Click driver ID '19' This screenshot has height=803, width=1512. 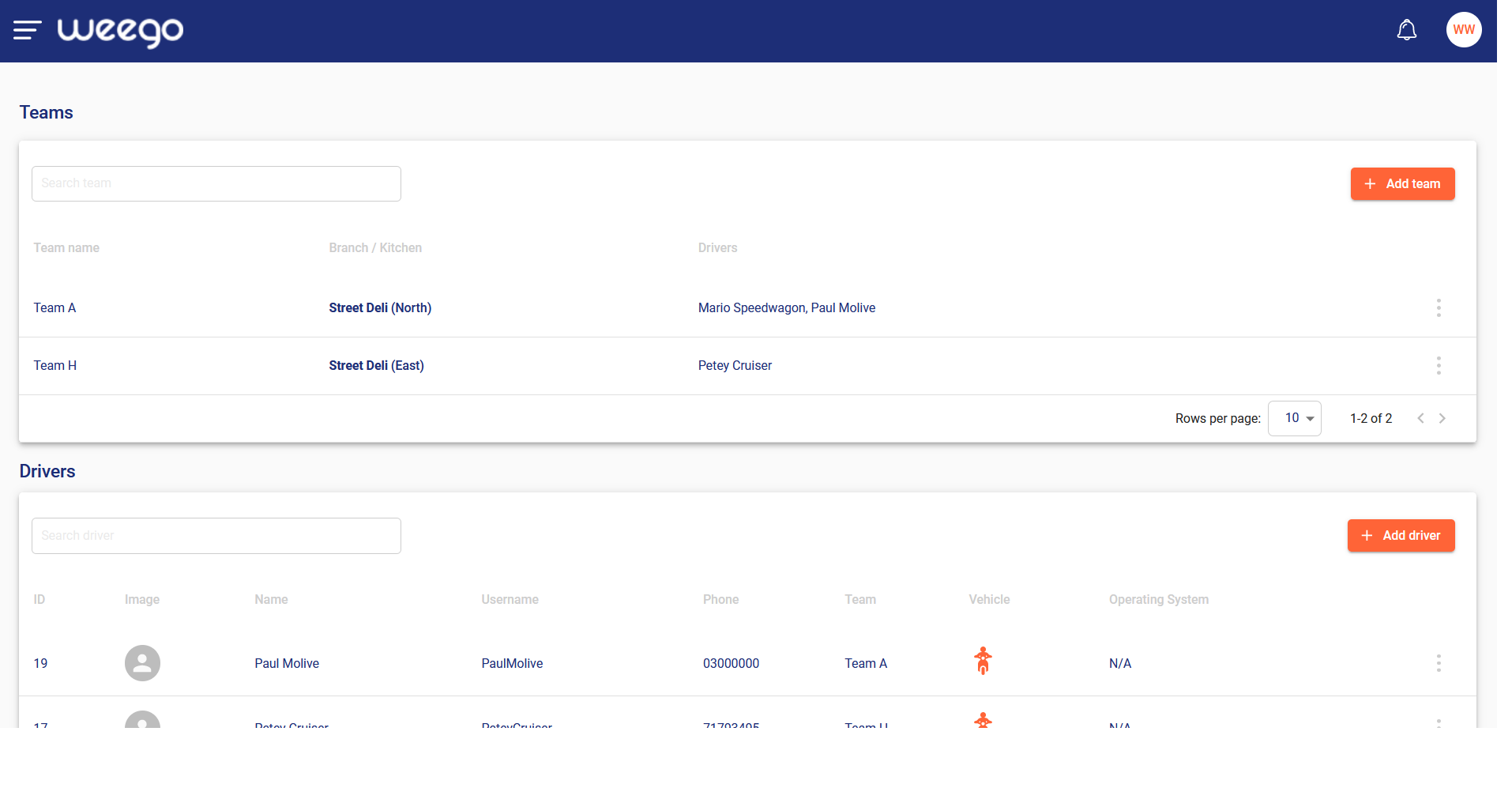(x=40, y=664)
